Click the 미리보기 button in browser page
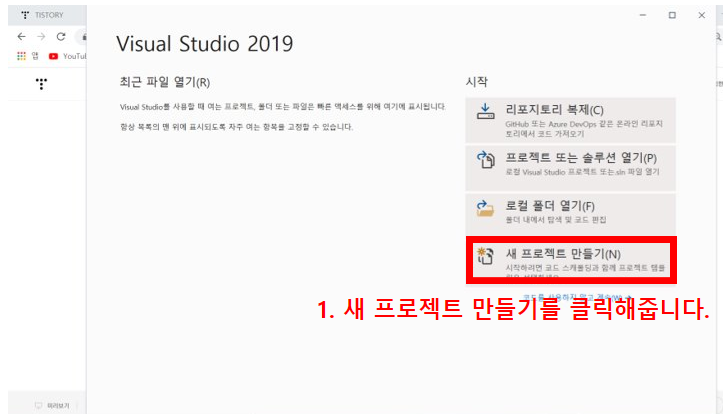723x414 pixels. [x=52, y=406]
